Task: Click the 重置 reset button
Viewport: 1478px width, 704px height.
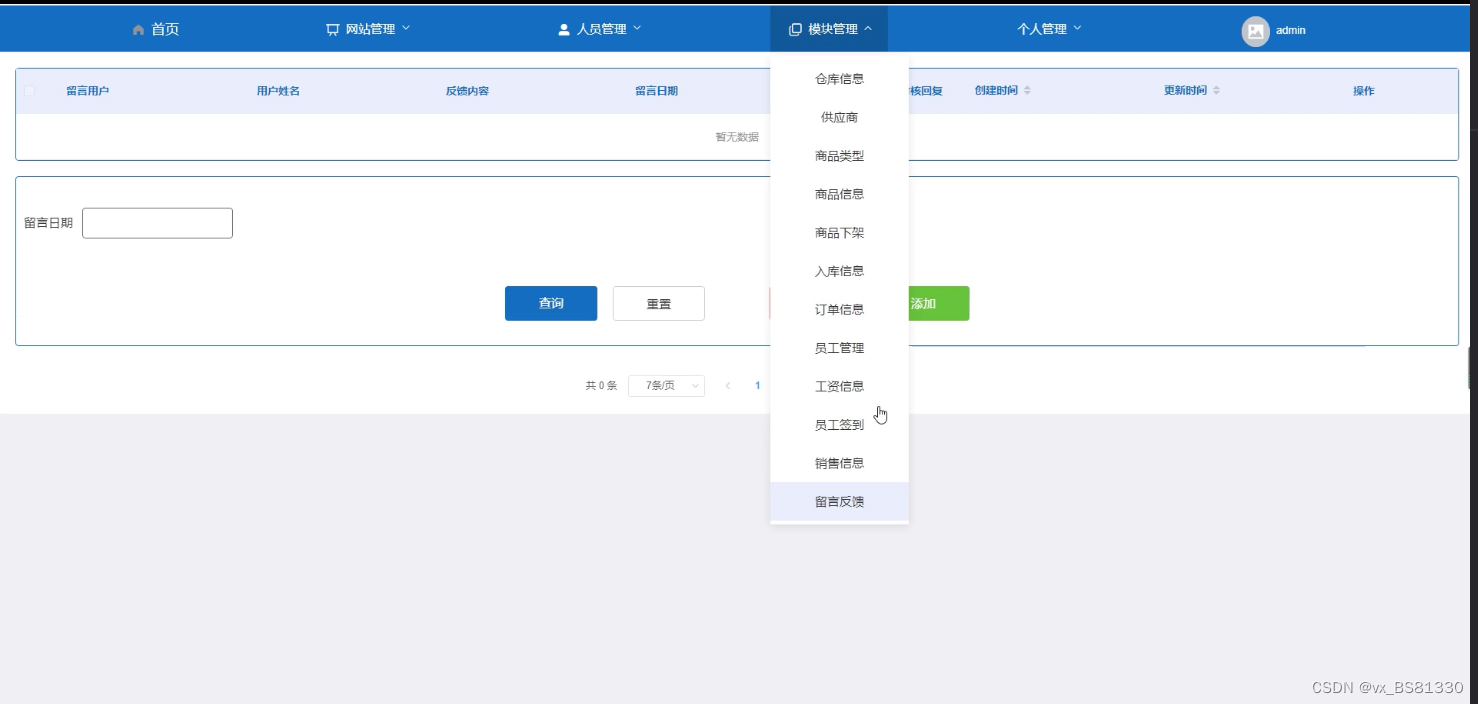Action: (659, 303)
